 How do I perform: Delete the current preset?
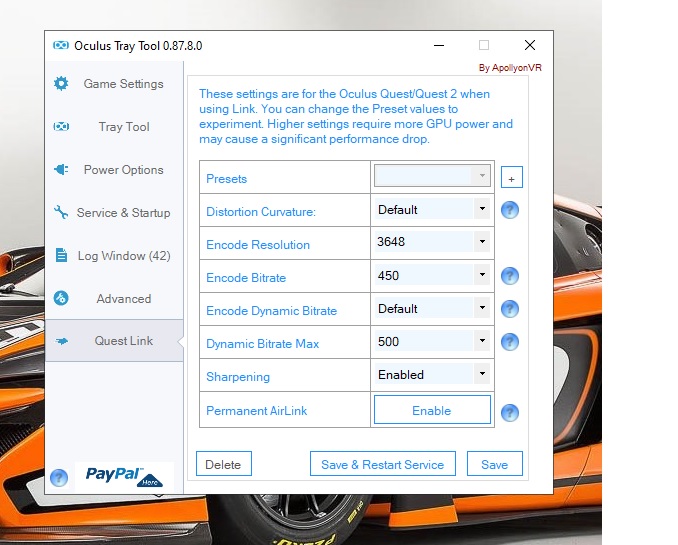(x=224, y=464)
